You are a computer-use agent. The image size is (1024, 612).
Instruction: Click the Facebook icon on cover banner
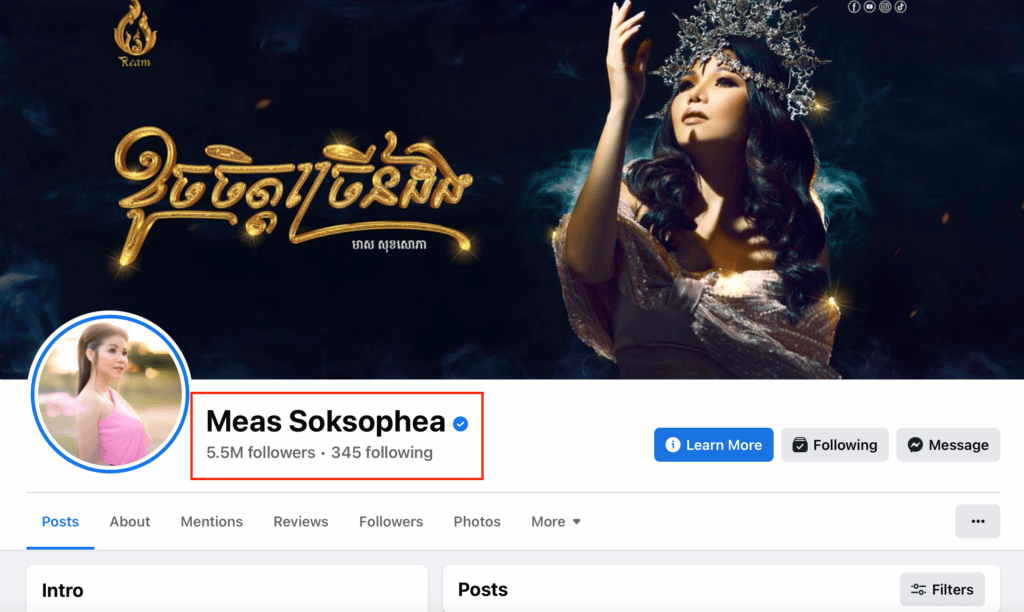854,7
